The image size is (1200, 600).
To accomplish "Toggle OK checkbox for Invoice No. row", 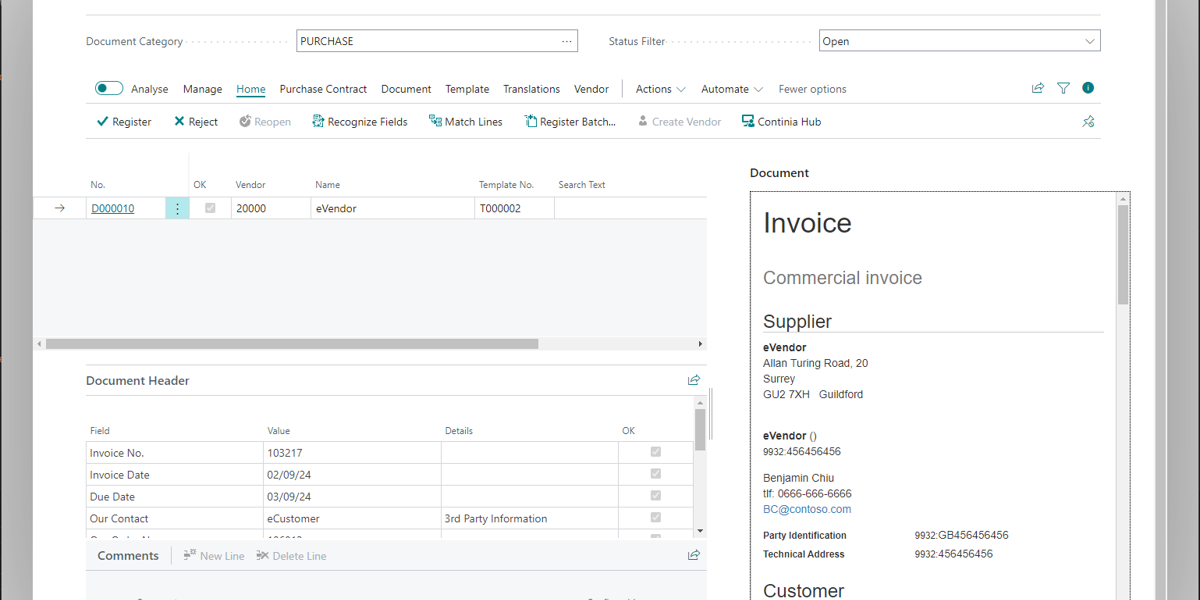I will click(656, 452).
